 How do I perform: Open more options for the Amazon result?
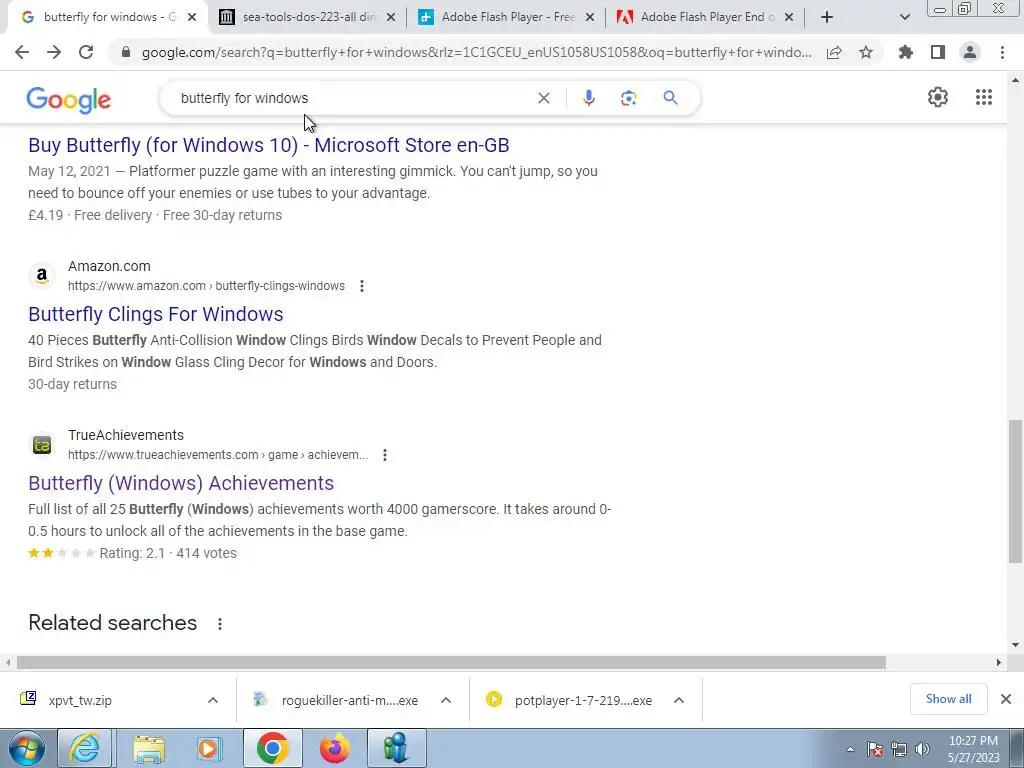click(x=362, y=286)
